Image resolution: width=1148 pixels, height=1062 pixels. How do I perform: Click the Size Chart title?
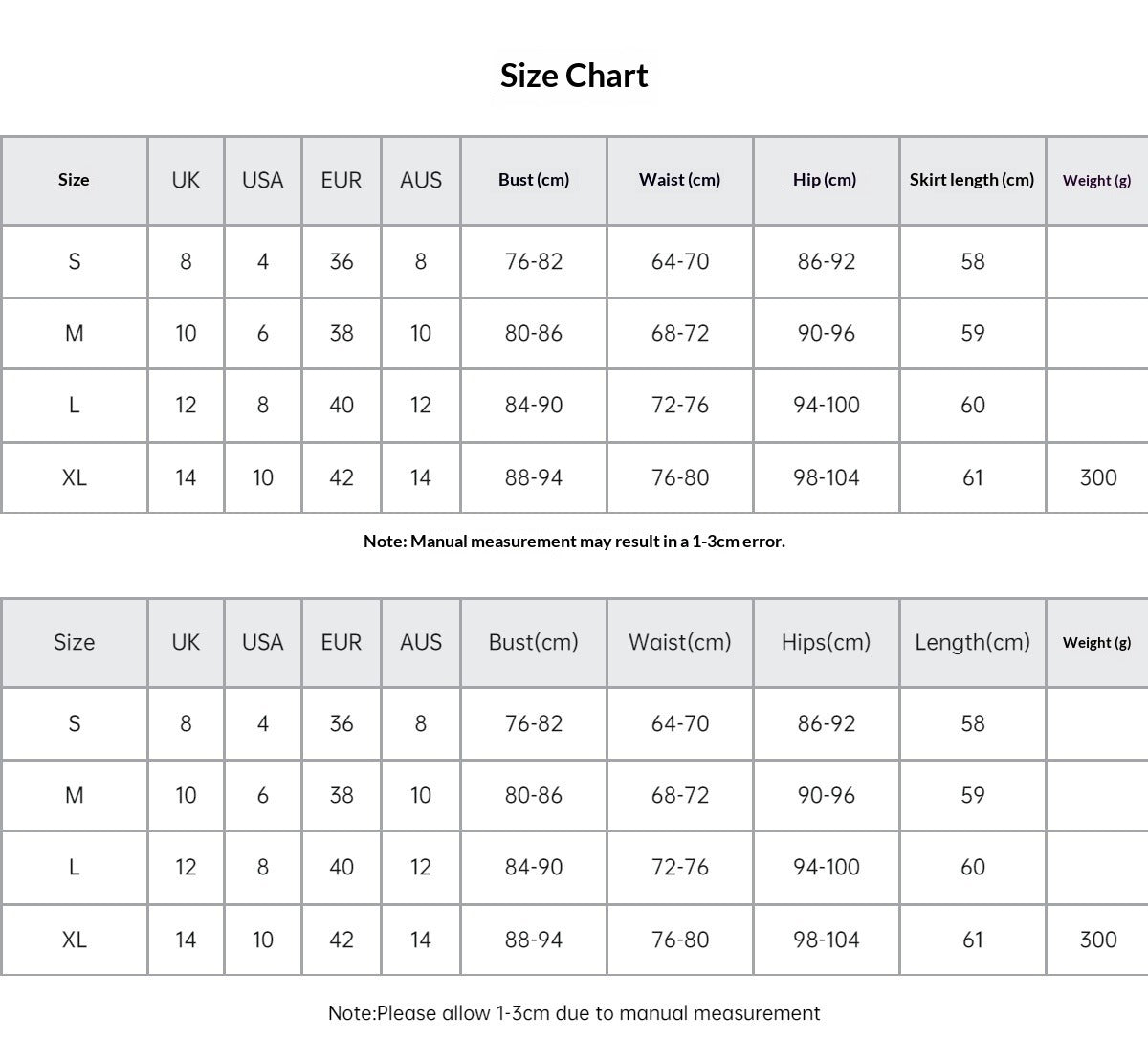(574, 76)
